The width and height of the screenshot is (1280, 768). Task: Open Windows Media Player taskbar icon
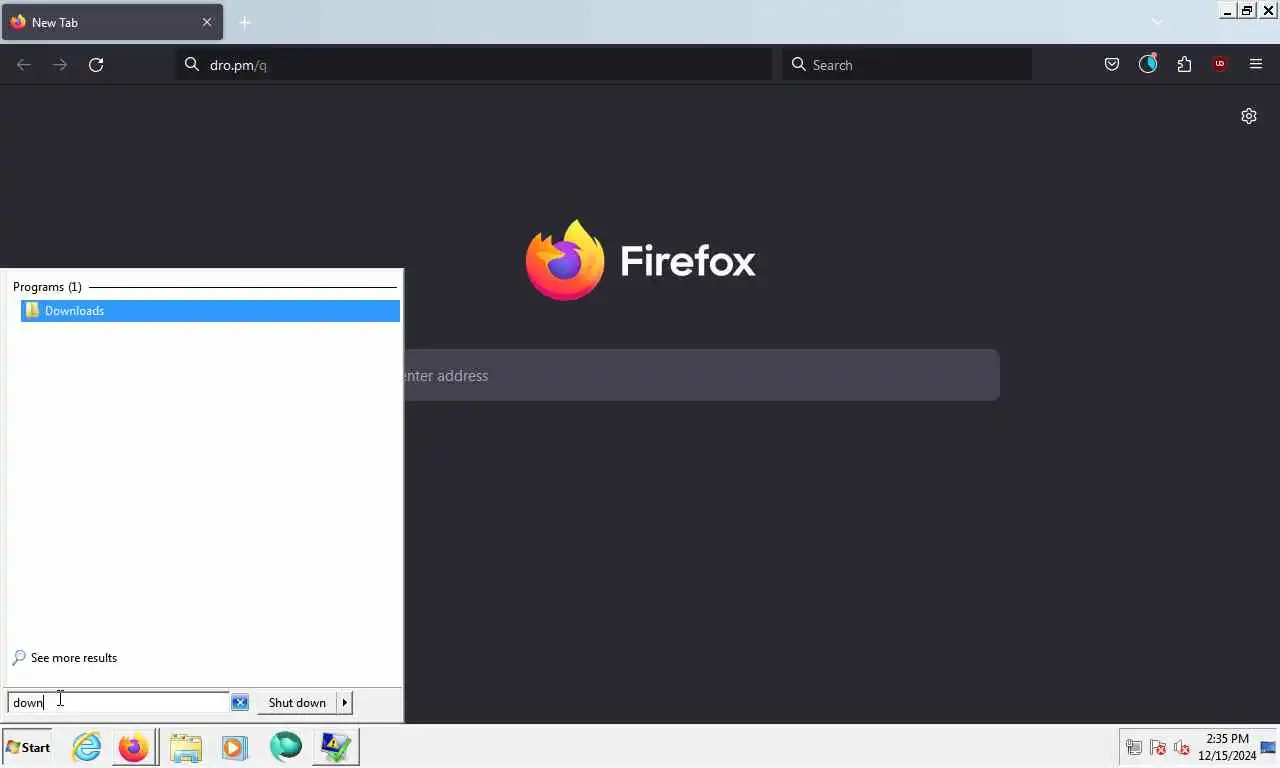click(235, 747)
